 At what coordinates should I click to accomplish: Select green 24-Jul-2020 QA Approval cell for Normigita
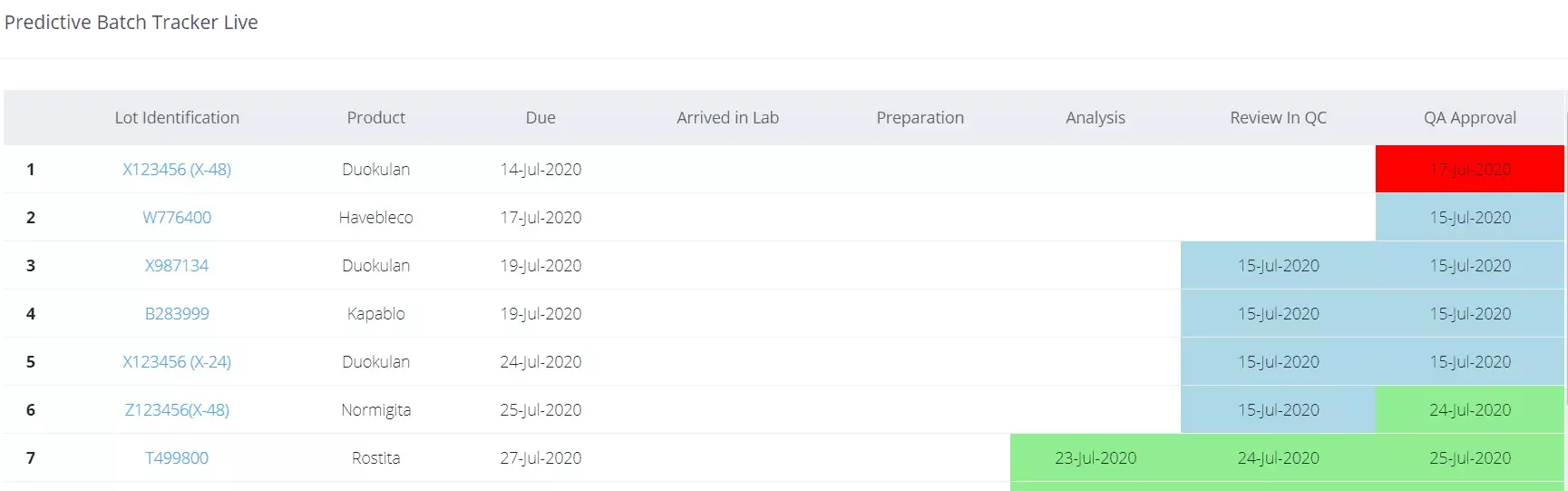1470,410
